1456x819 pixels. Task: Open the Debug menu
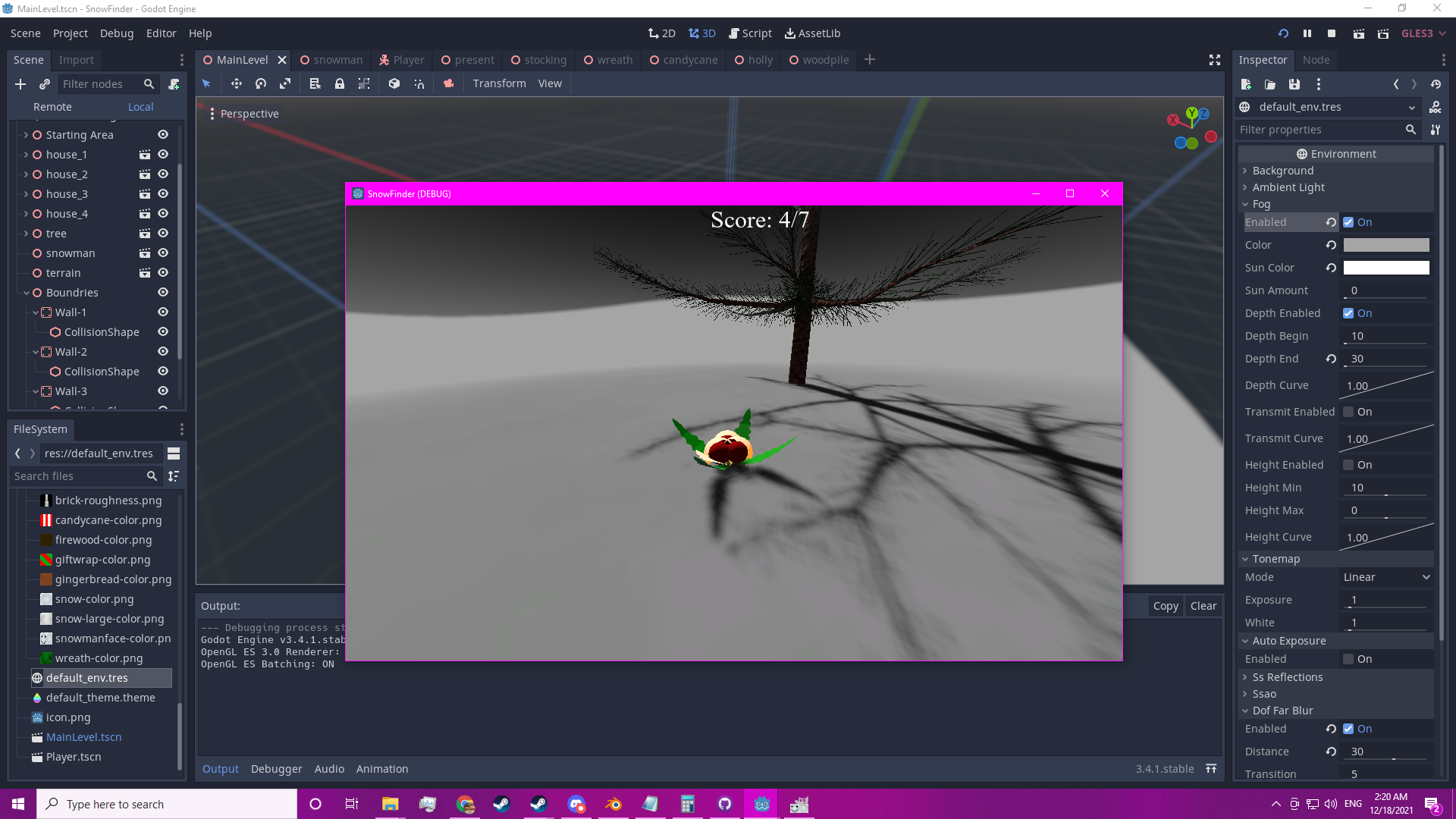point(117,33)
